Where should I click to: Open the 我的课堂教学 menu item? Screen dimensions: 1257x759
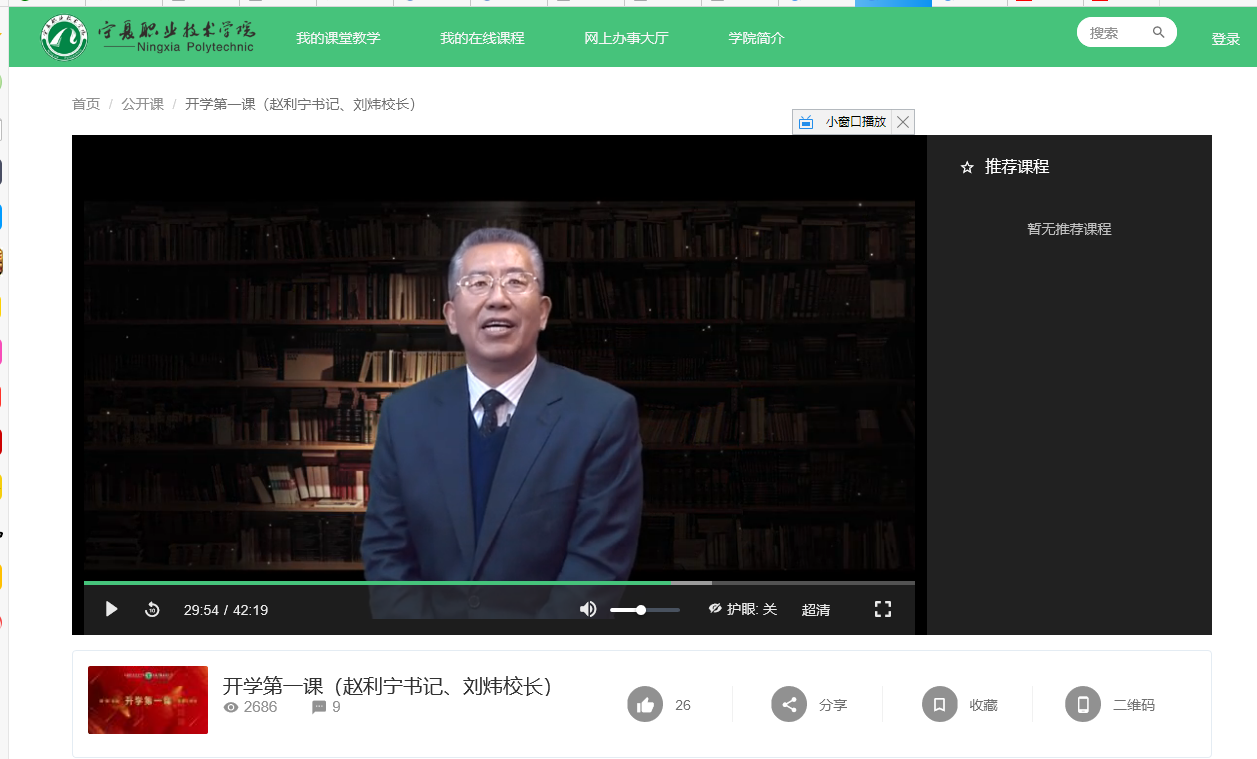[x=338, y=38]
